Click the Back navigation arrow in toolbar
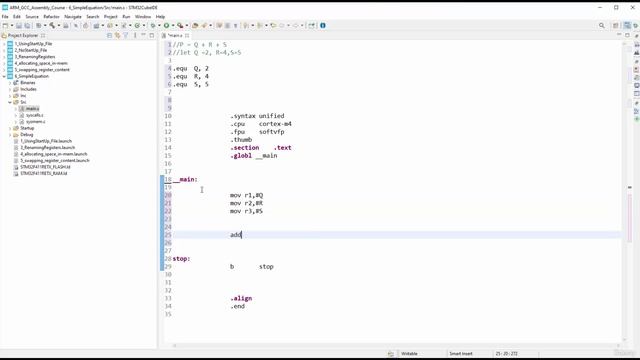Viewport: 640px width, 360px height. [x=282, y=25]
